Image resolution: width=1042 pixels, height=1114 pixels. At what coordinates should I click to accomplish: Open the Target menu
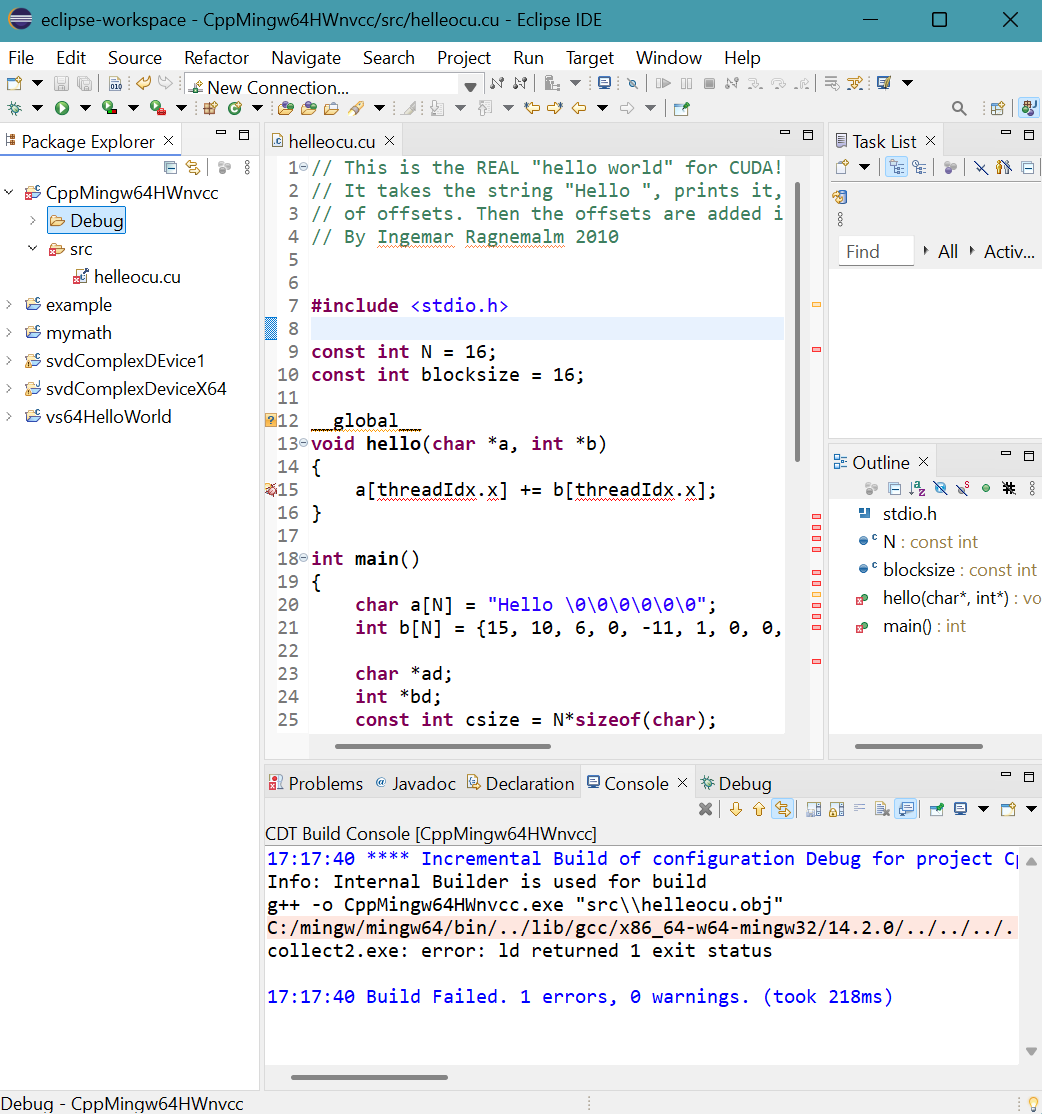tap(590, 58)
